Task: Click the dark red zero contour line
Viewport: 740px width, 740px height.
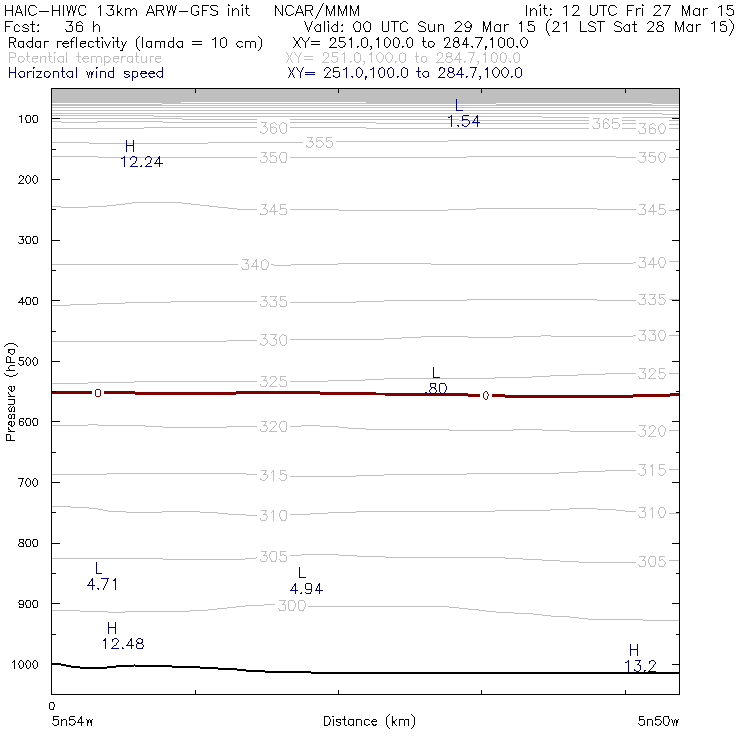Action: 365,394
